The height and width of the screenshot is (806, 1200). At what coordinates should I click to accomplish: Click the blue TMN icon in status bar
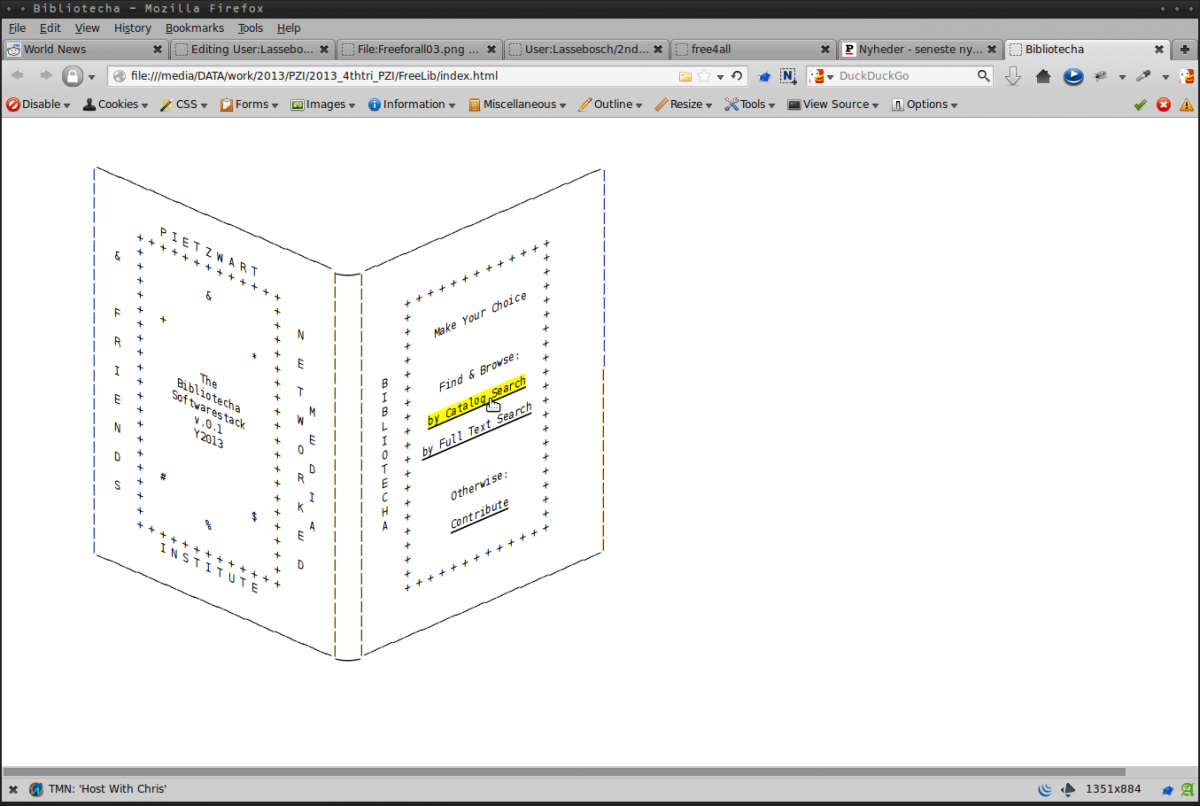(x=36, y=790)
